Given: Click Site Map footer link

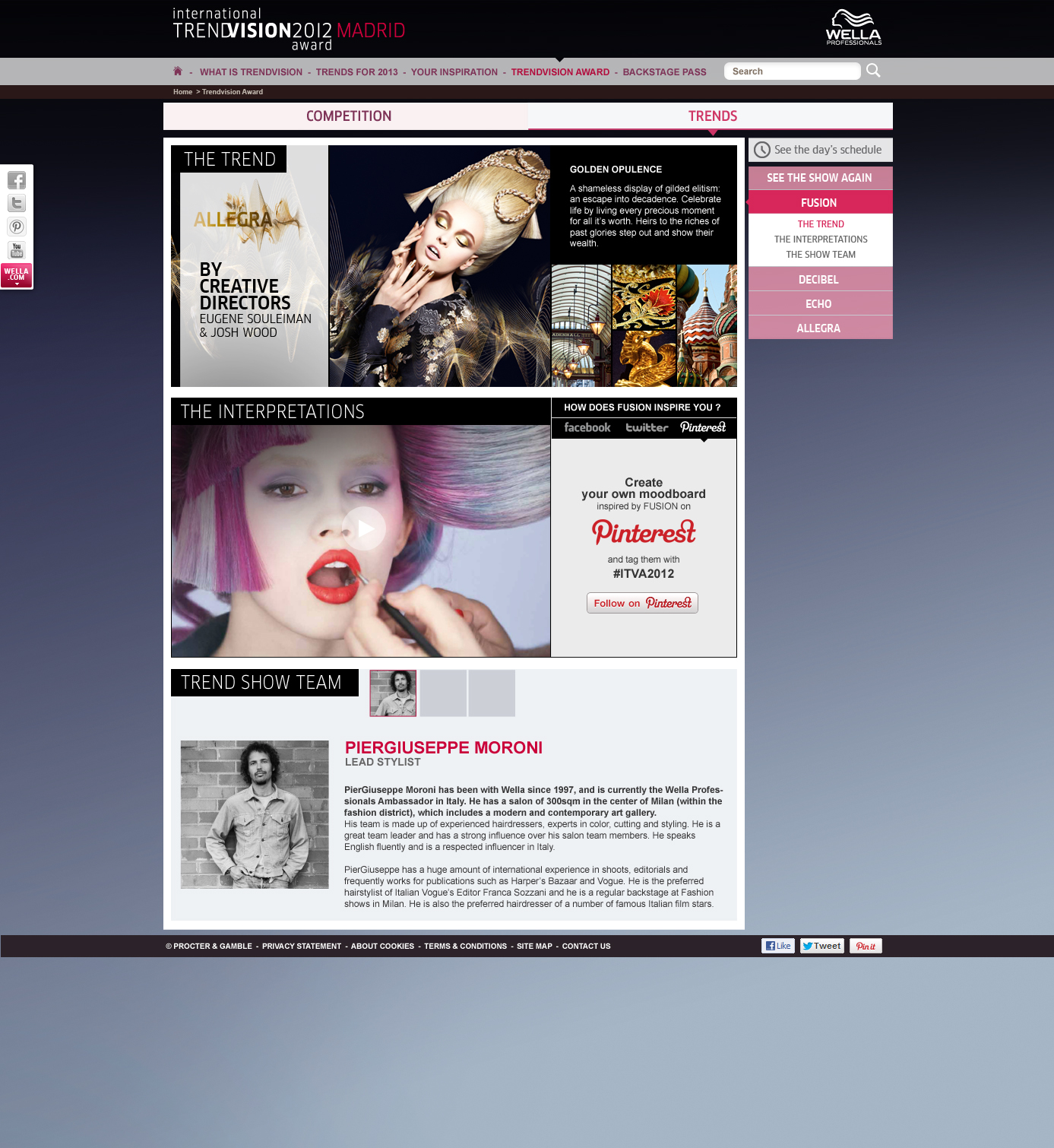Looking at the screenshot, I should [x=534, y=947].
